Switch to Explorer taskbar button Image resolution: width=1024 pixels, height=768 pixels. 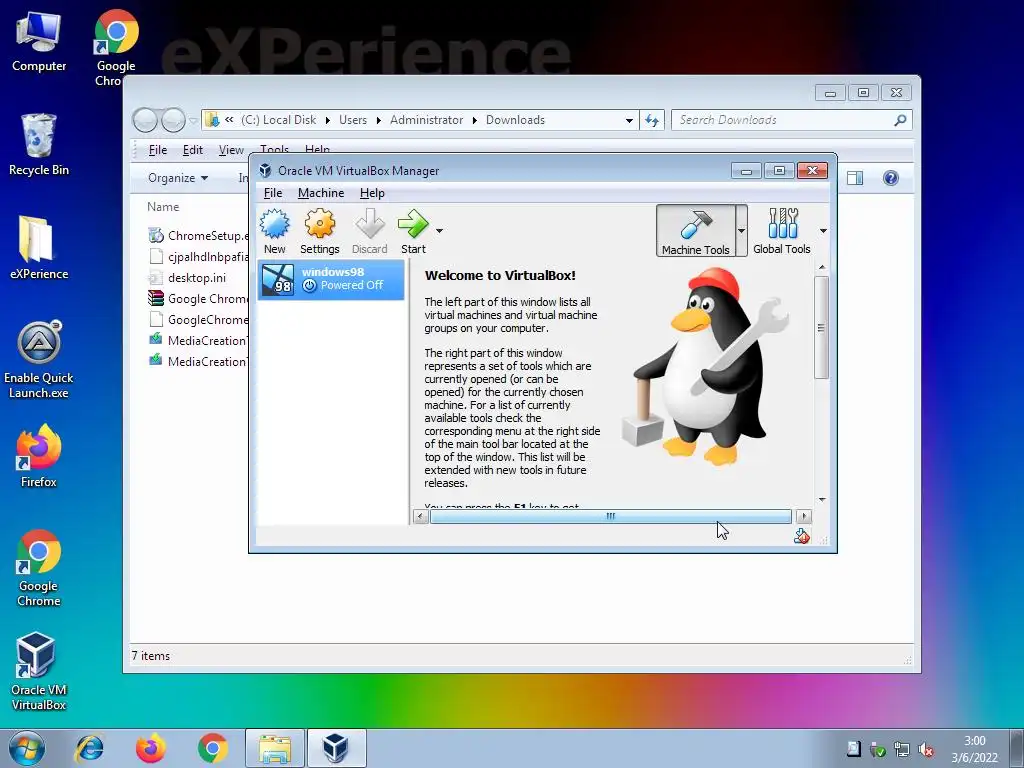point(275,748)
